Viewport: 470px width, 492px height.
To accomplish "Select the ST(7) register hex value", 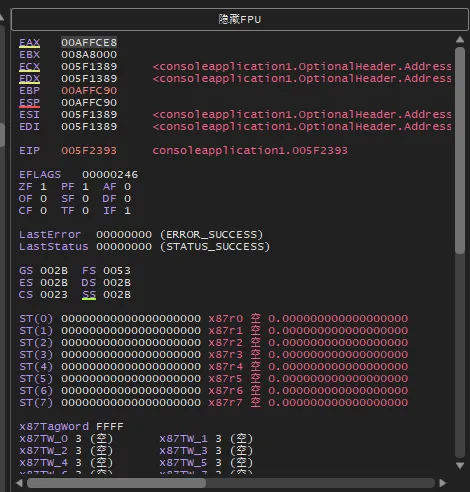I will tap(131, 403).
